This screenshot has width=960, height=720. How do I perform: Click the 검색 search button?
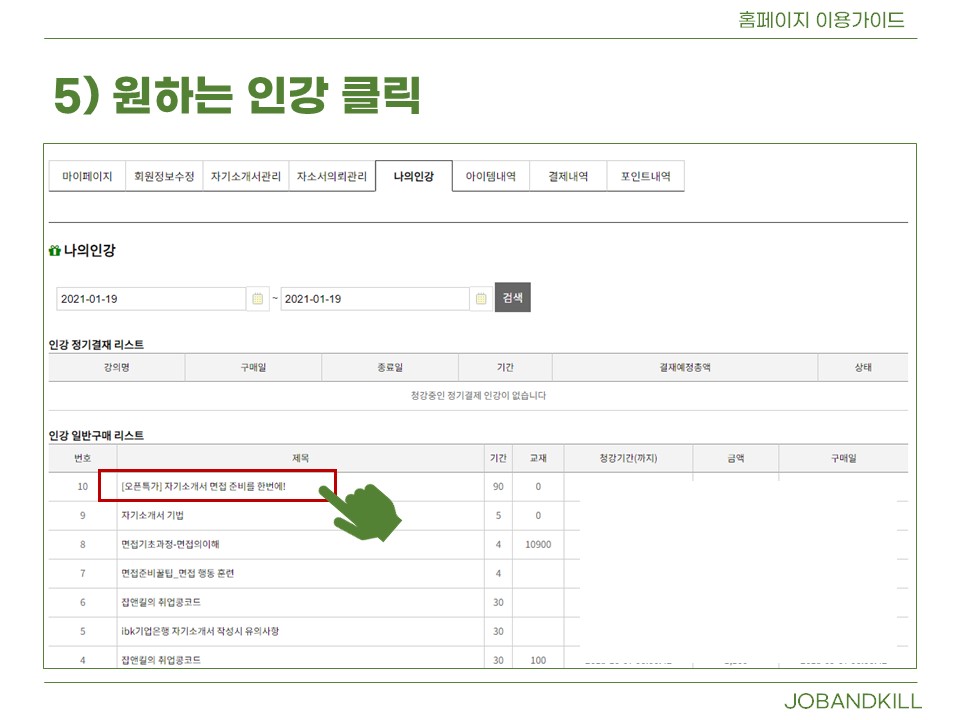point(512,298)
